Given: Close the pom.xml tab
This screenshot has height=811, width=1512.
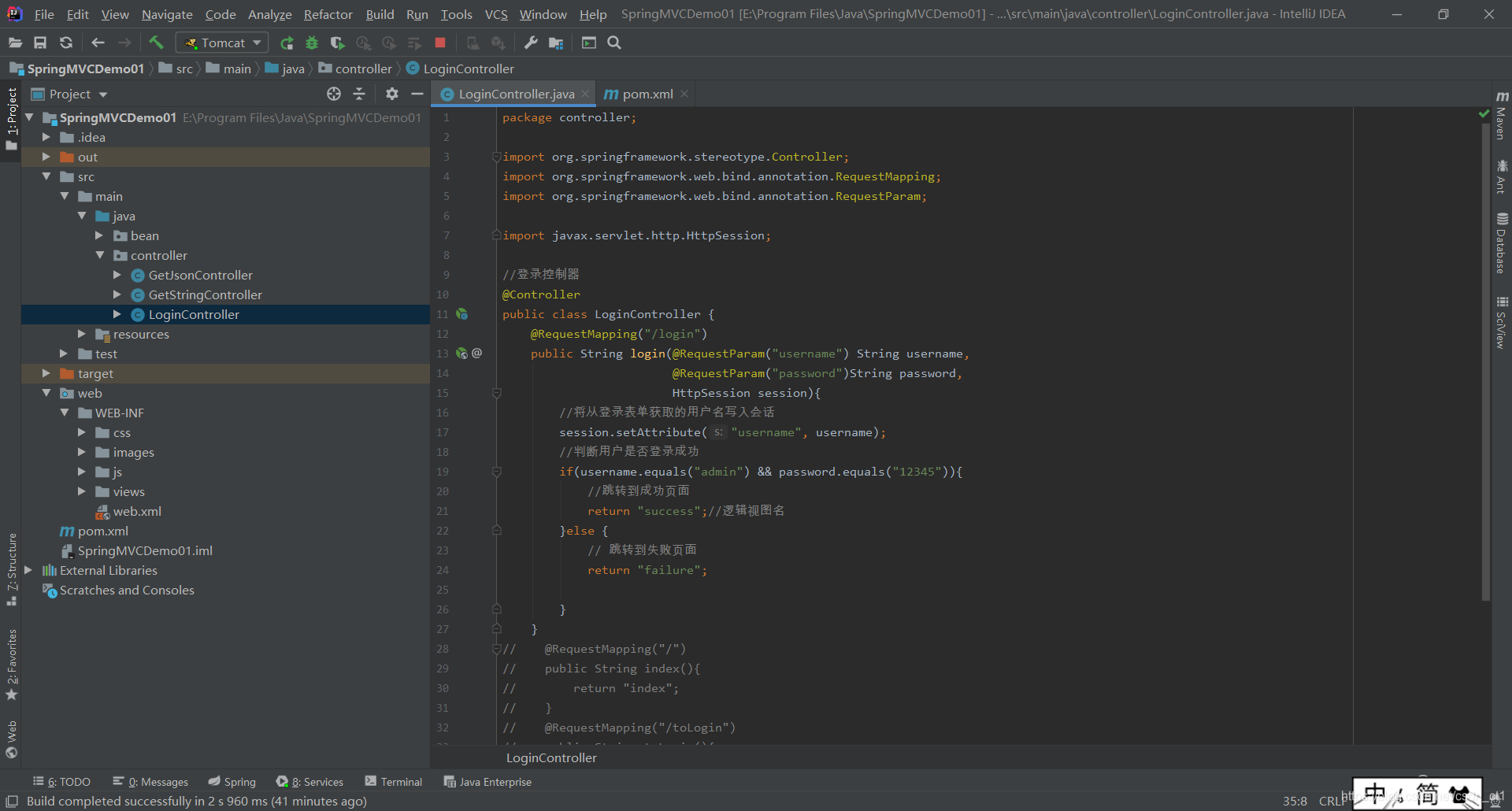Looking at the screenshot, I should pyautogui.click(x=684, y=94).
